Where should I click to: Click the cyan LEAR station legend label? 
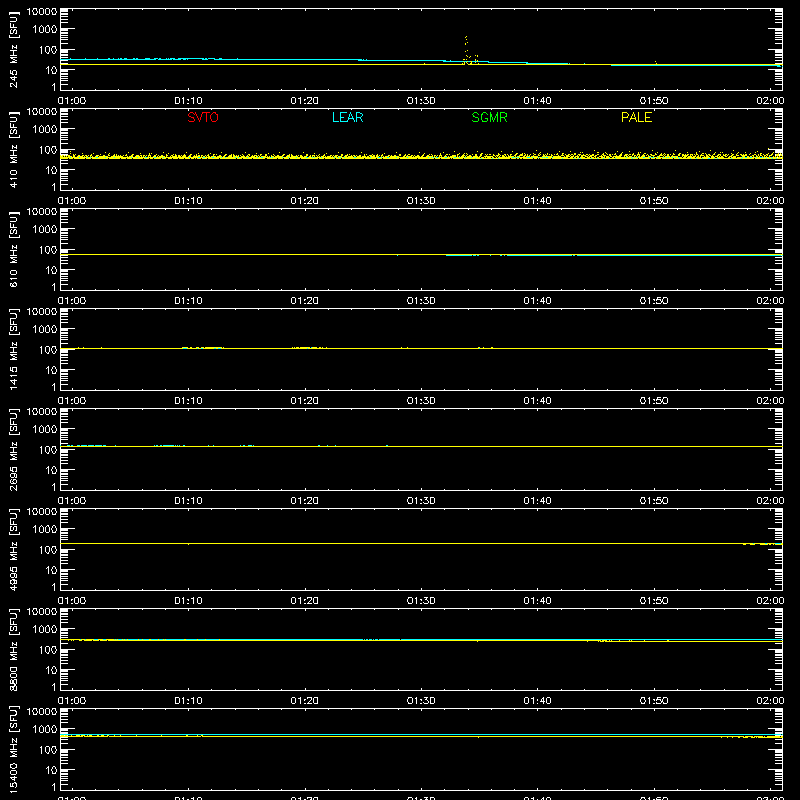pos(347,117)
